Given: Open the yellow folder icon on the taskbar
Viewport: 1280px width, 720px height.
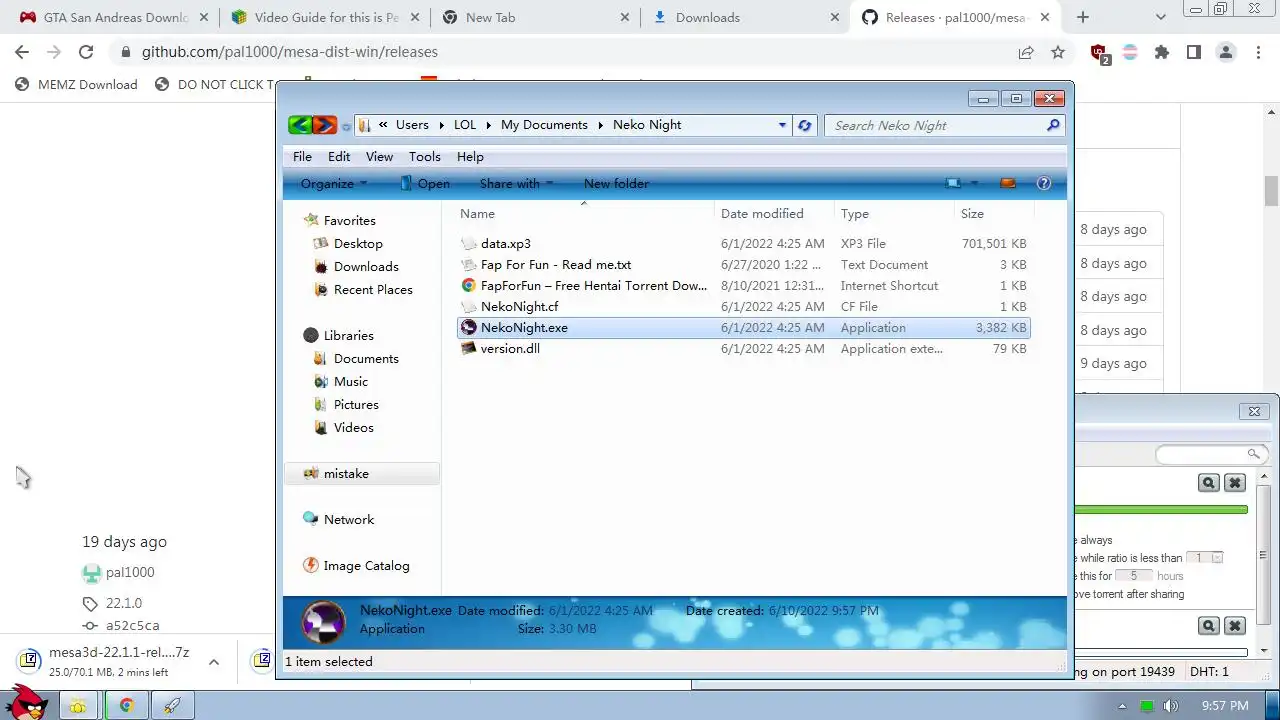Looking at the screenshot, I should pos(78,705).
